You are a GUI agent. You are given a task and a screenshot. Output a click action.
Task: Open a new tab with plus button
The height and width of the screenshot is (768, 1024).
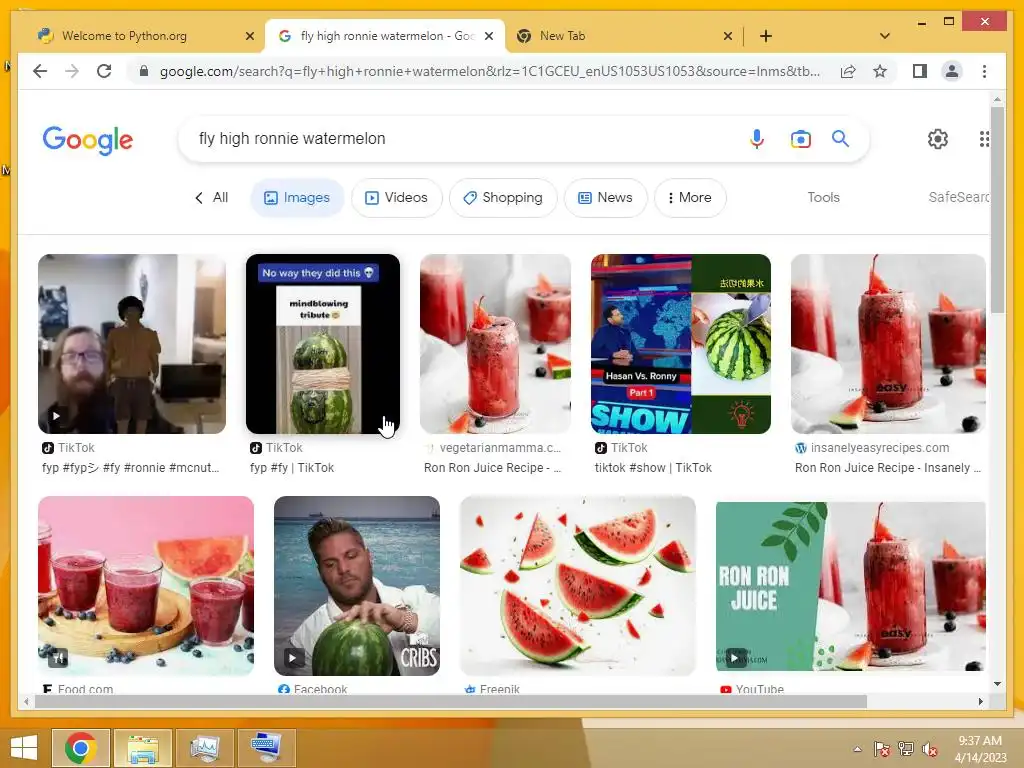765,36
